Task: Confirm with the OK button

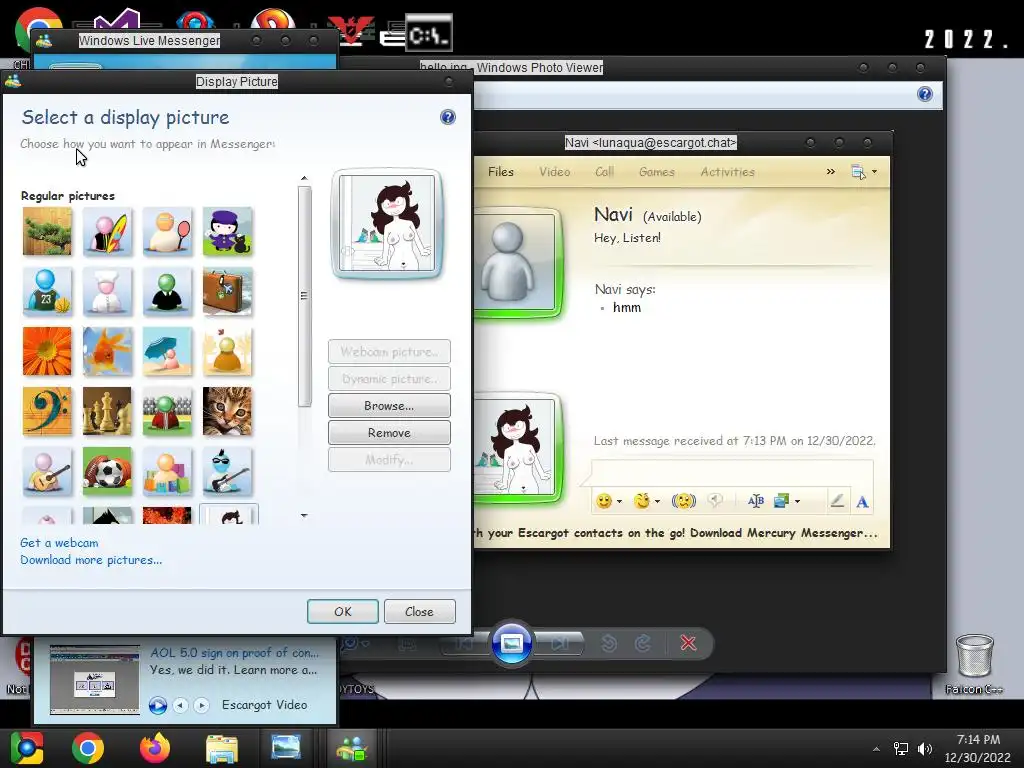Action: [x=343, y=611]
